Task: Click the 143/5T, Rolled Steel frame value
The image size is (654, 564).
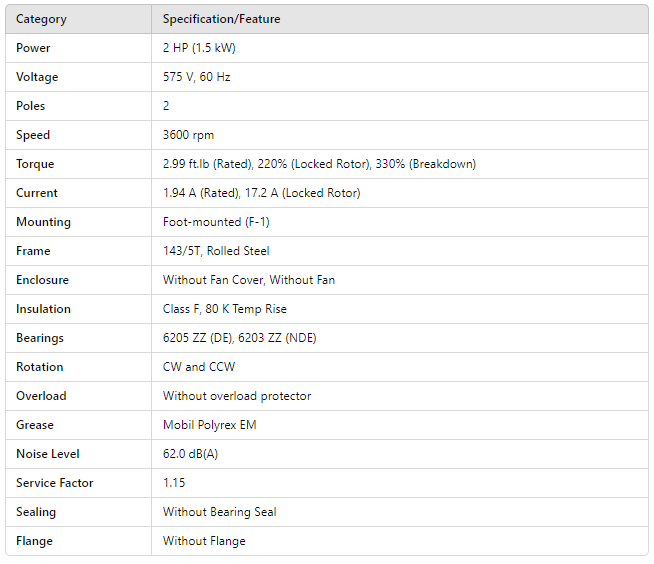Action: pos(216,251)
